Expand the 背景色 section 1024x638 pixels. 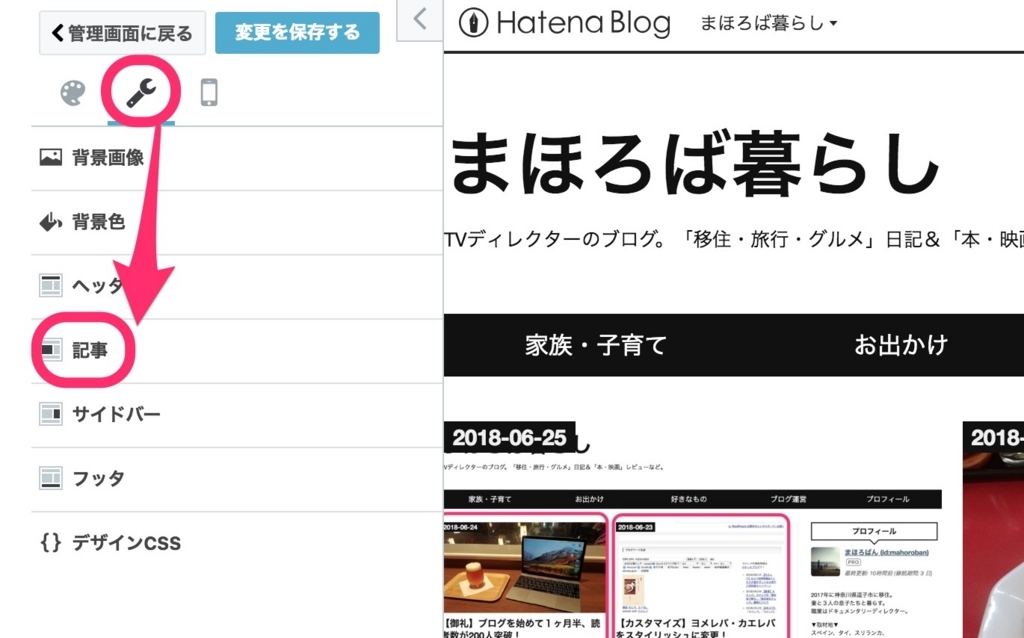coord(237,223)
